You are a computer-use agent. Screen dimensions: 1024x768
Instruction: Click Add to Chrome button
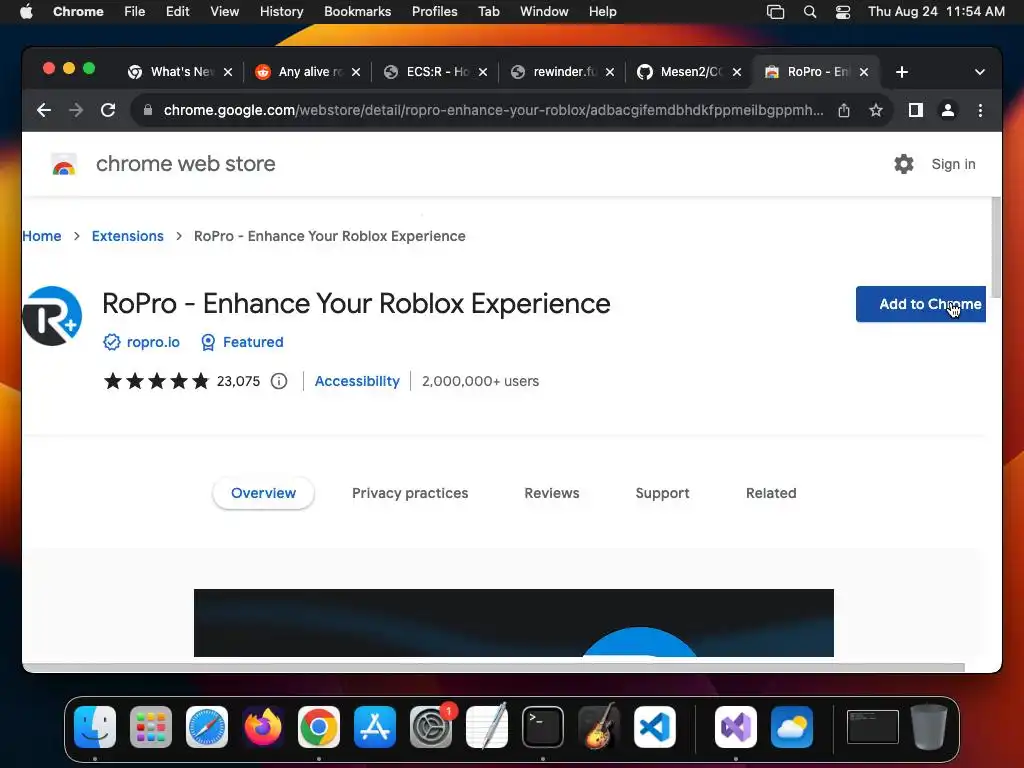pyautogui.click(x=921, y=304)
